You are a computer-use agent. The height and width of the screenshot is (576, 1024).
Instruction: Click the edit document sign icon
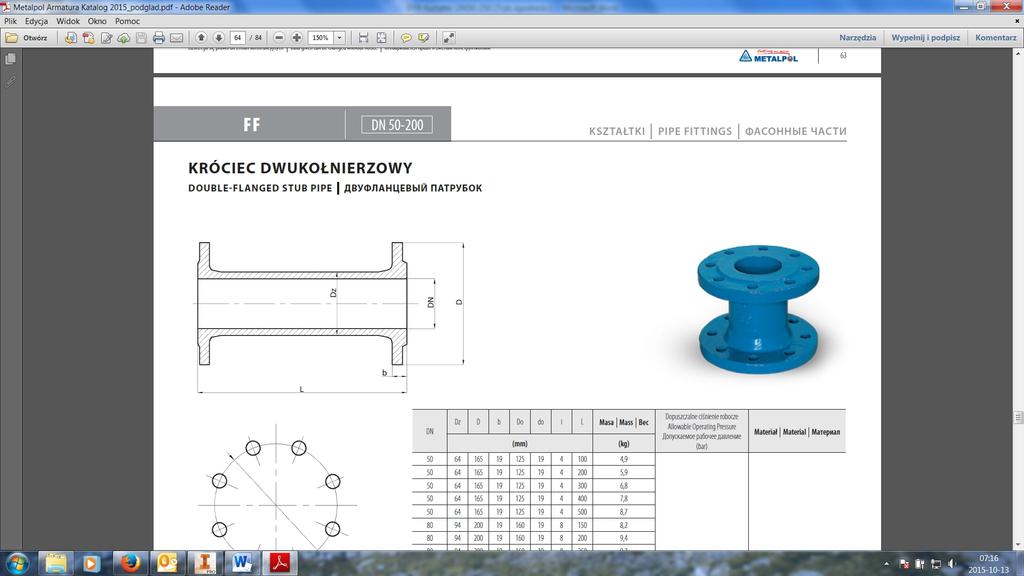coord(106,38)
